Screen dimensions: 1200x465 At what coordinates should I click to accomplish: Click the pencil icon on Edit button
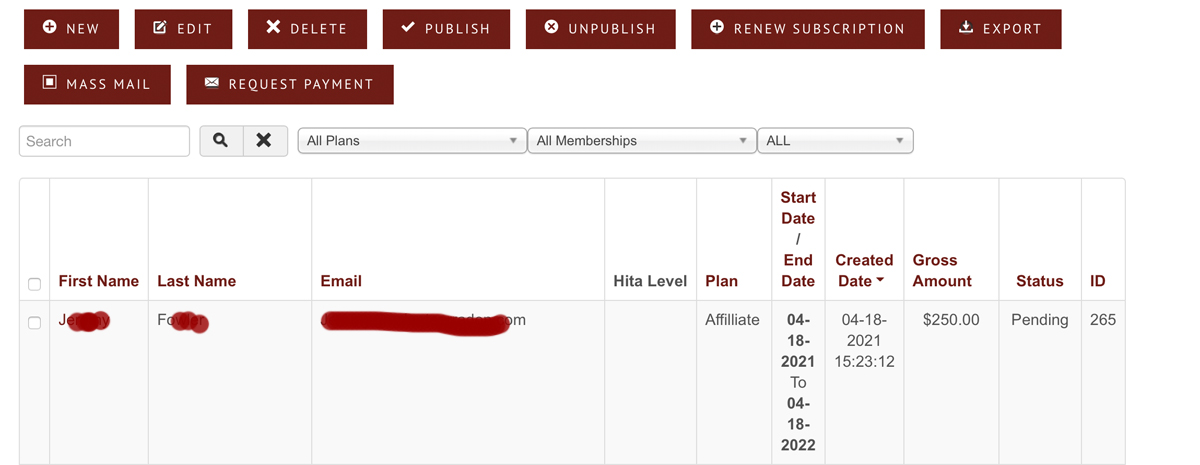(160, 28)
